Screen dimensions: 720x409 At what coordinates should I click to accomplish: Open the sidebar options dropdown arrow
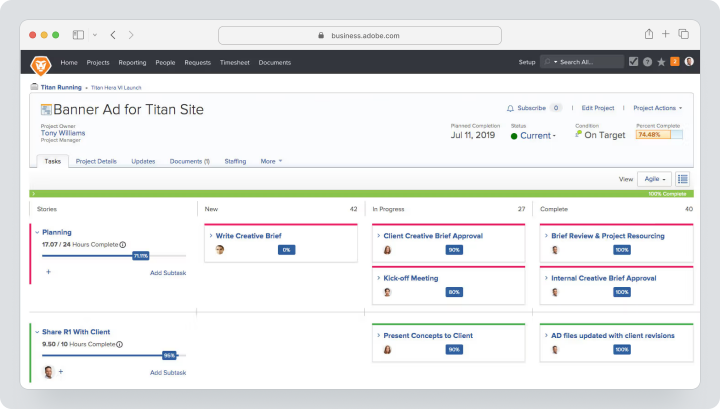(95, 35)
